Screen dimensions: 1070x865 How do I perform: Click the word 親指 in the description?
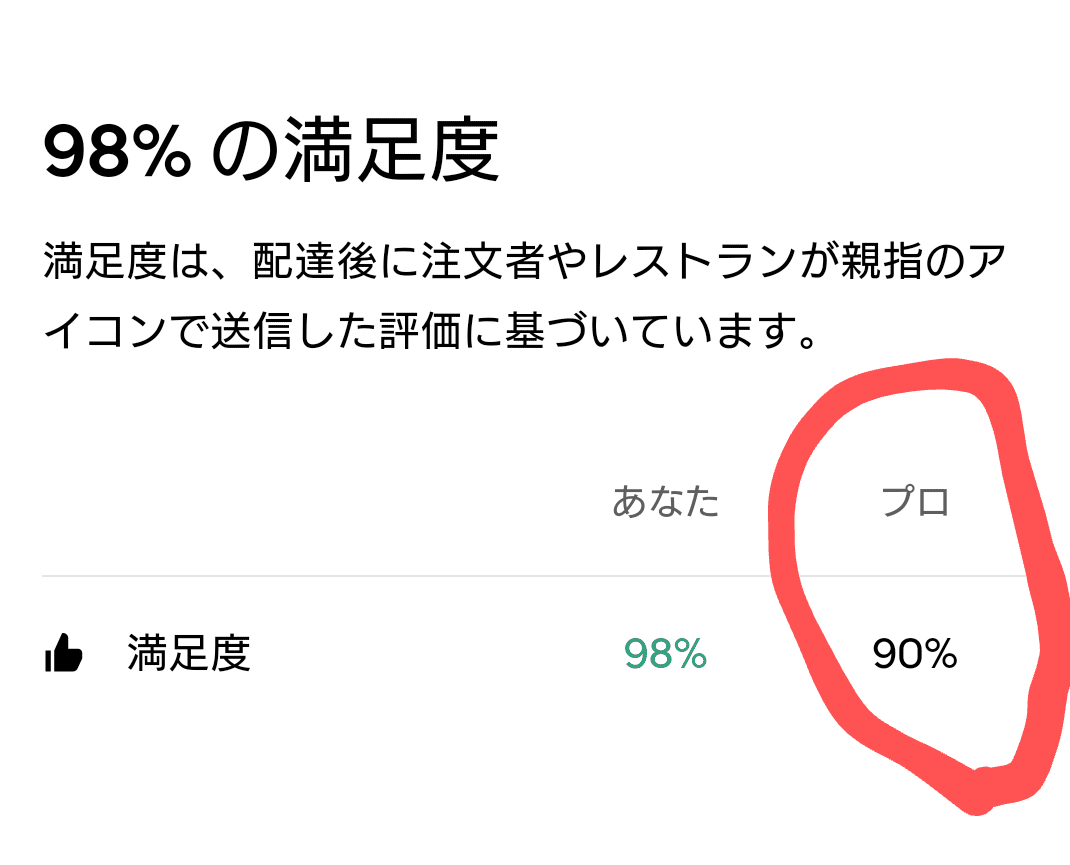click(878, 264)
